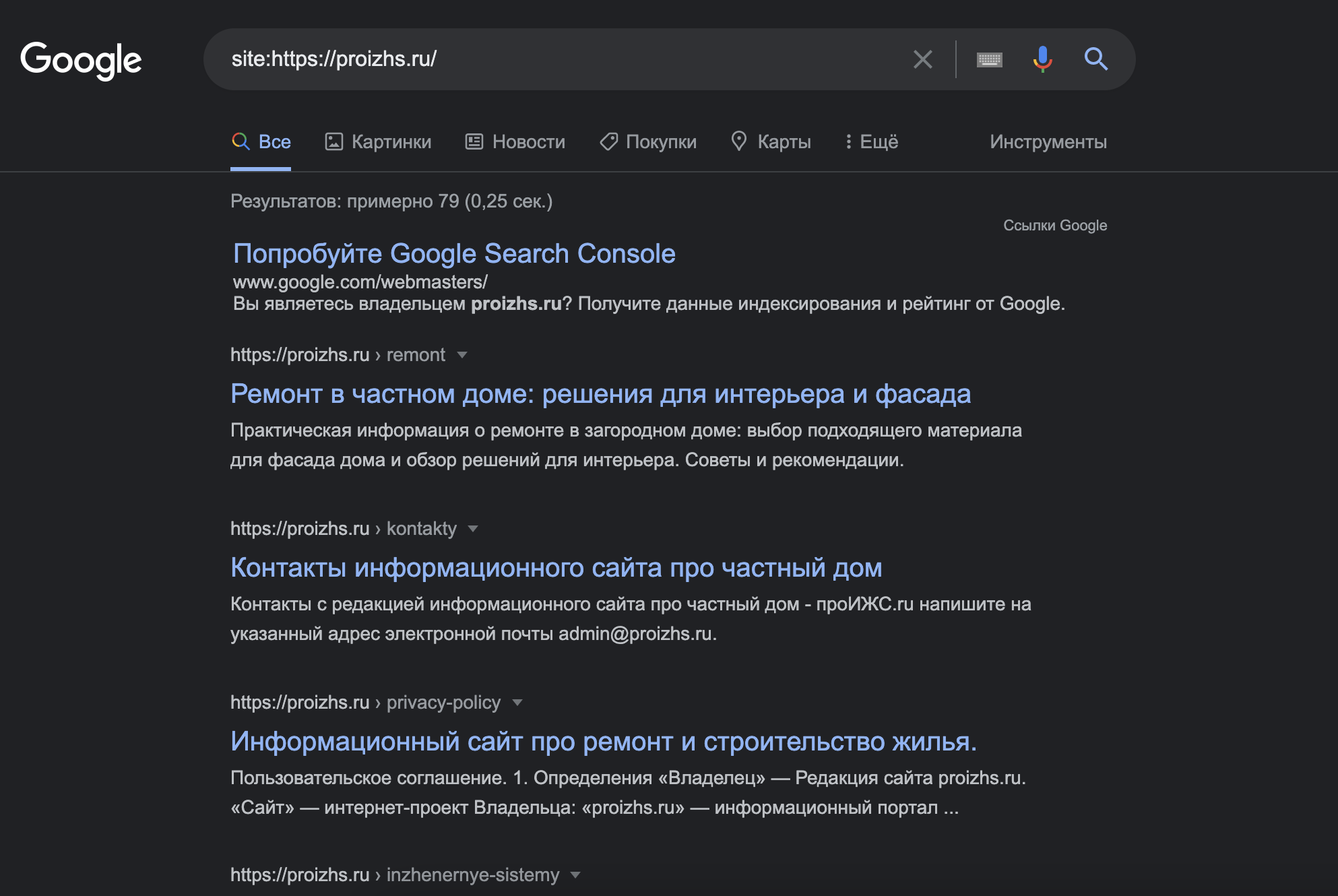Screen dimensions: 1338x896
Task: Switch to the Карты maps tab
Action: pyautogui.click(x=771, y=141)
